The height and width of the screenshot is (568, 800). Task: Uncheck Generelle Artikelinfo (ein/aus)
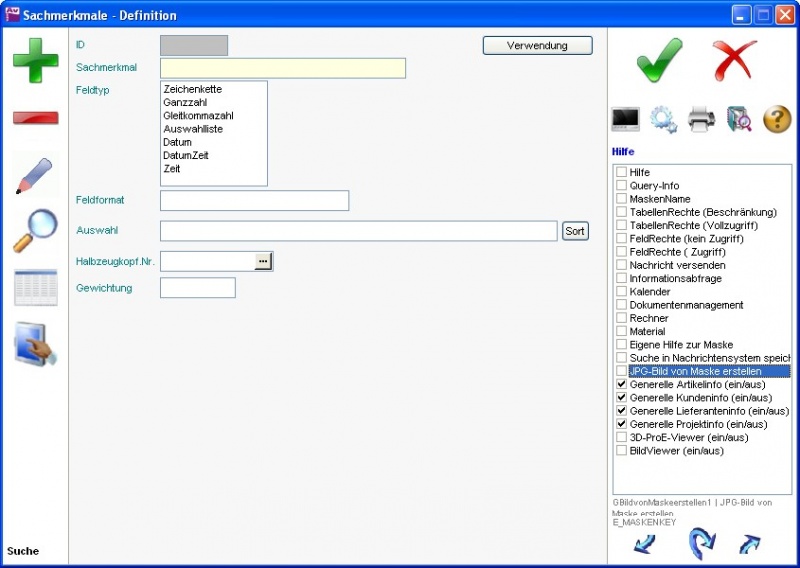tap(622, 384)
